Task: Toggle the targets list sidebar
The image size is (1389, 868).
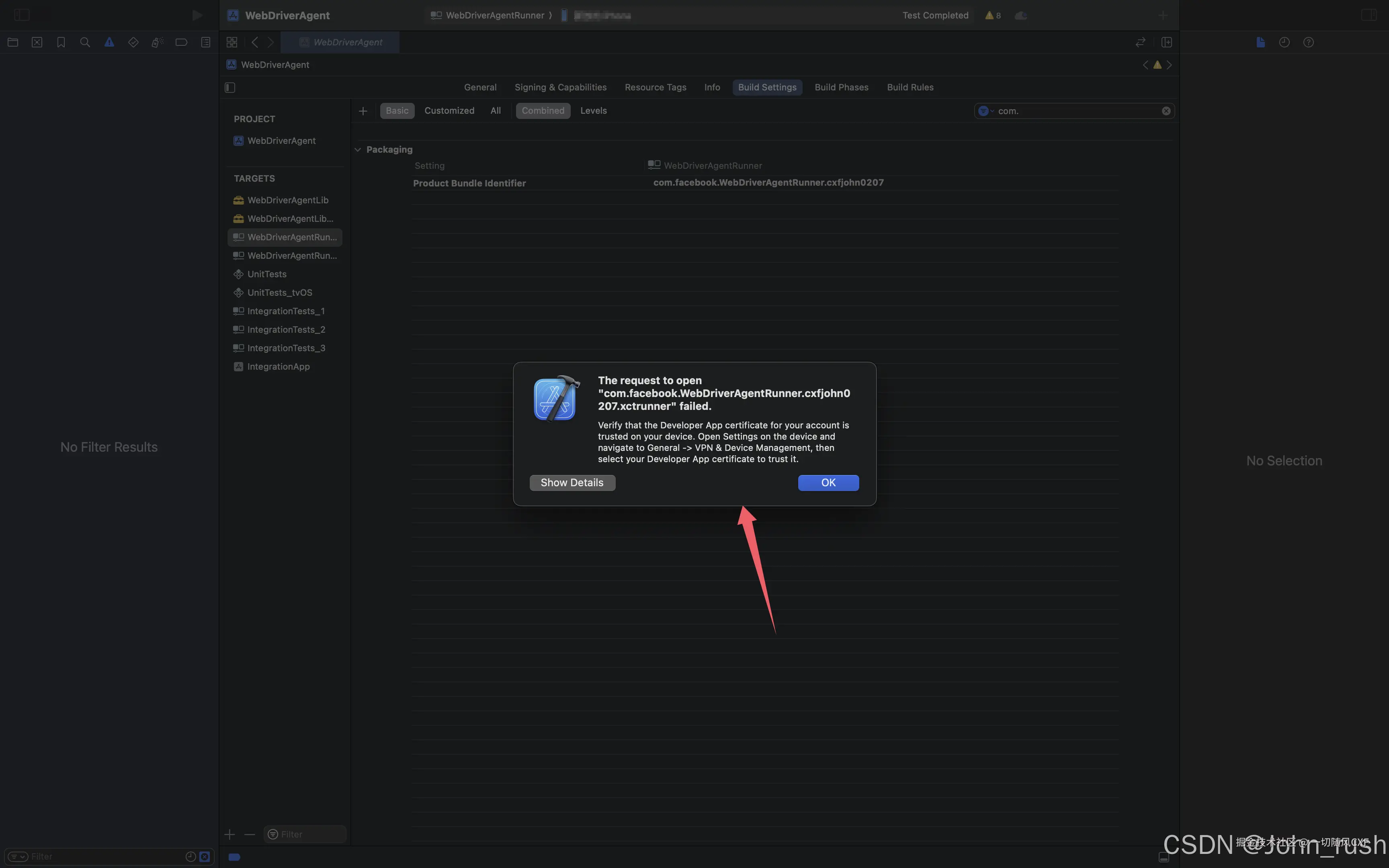Action: point(230,87)
